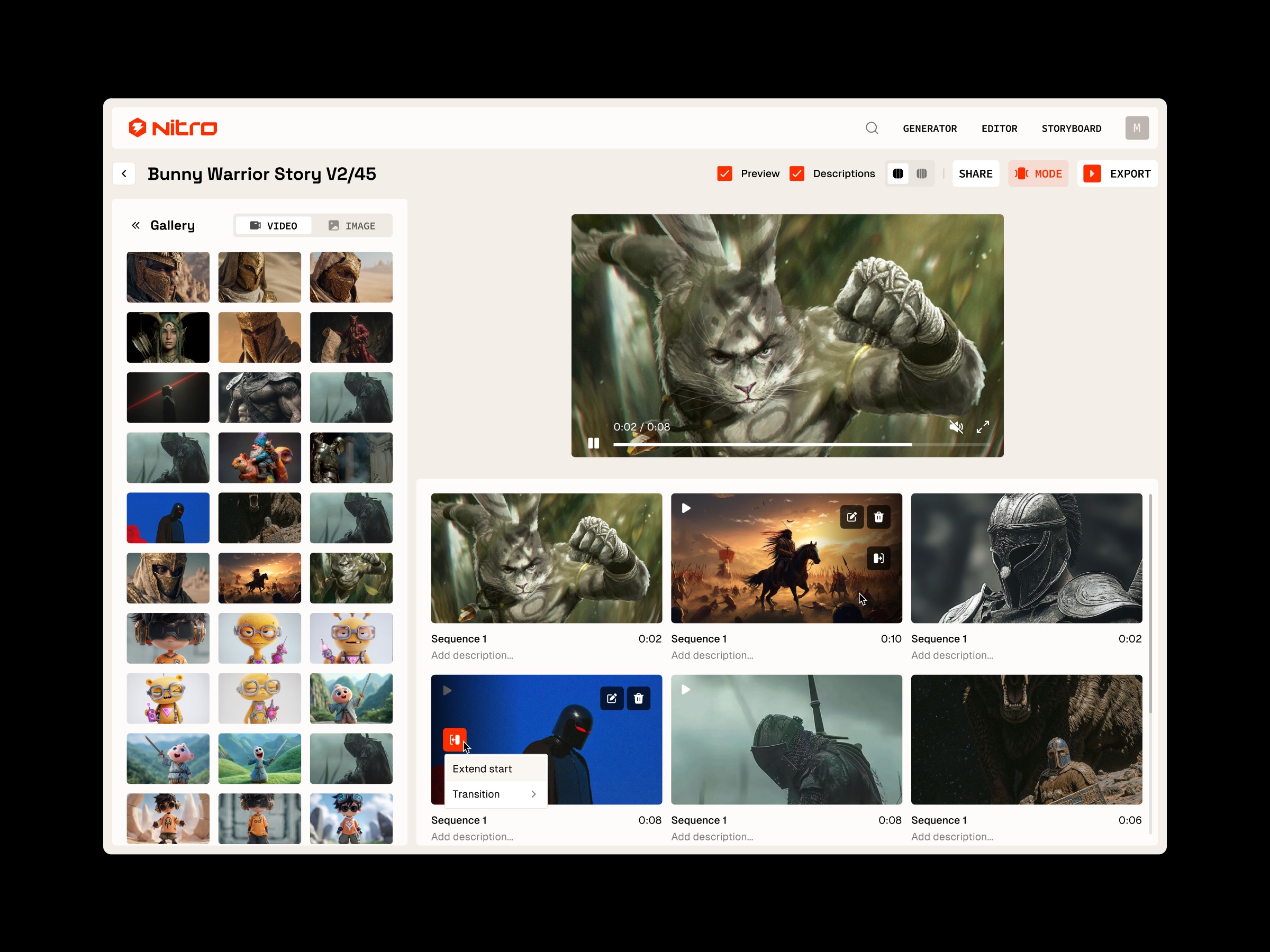Click the back chevron beside Bunny Warrior Story
The image size is (1270, 952).
click(124, 173)
